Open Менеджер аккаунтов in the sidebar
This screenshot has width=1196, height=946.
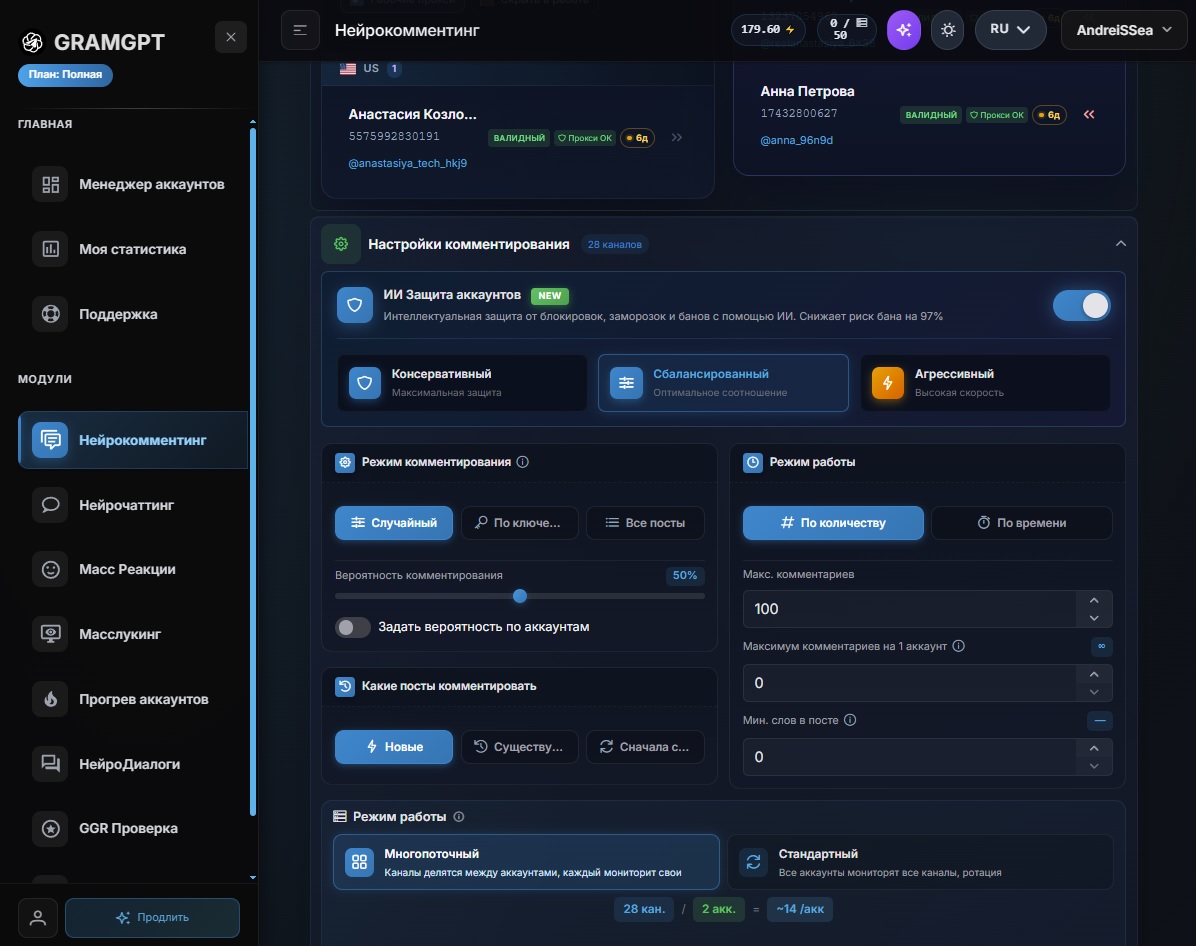click(x=133, y=185)
